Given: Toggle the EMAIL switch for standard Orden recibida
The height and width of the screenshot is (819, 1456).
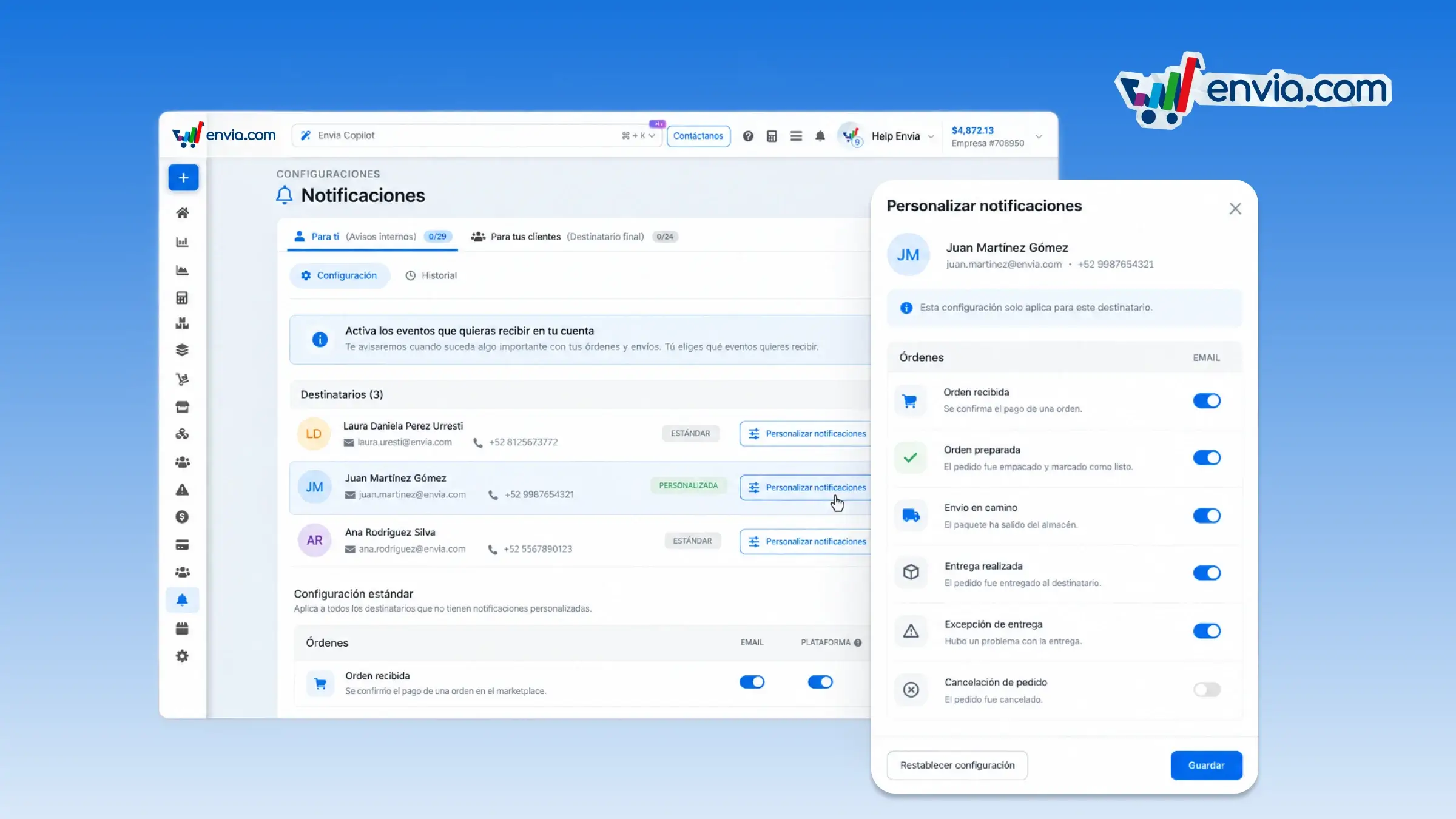Looking at the screenshot, I should click(752, 682).
